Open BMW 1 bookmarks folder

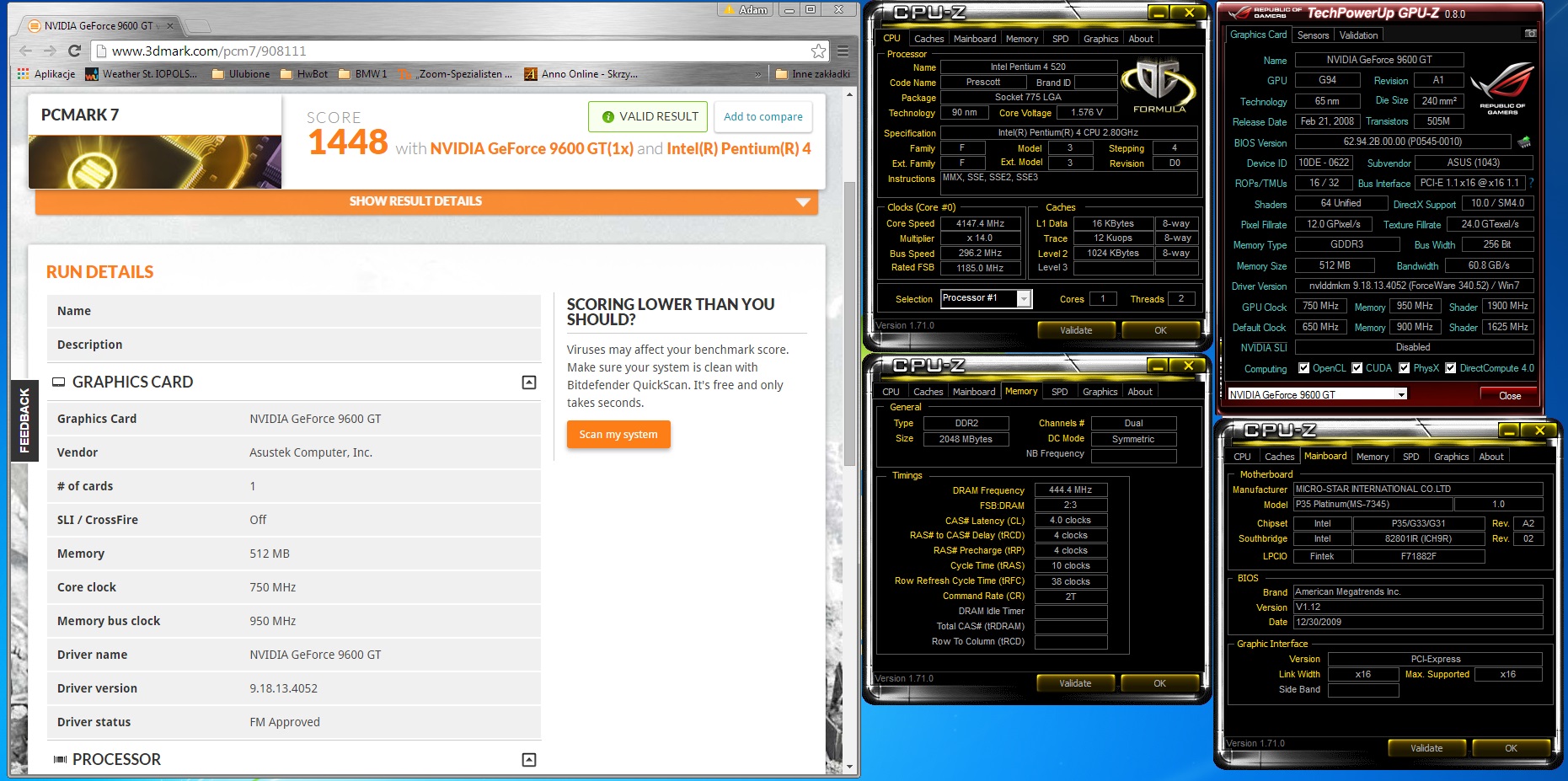pos(363,74)
